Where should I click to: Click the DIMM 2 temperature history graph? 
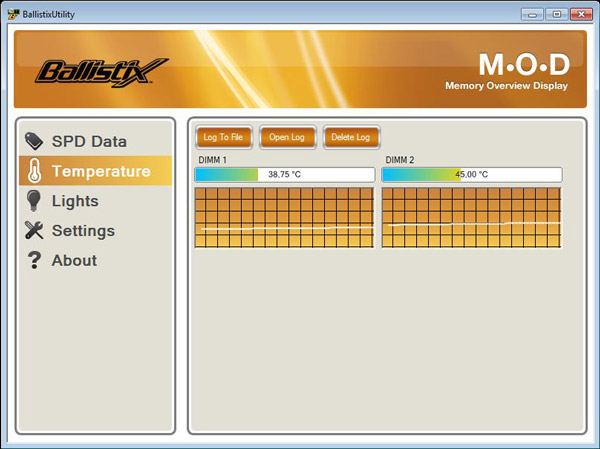coord(471,217)
